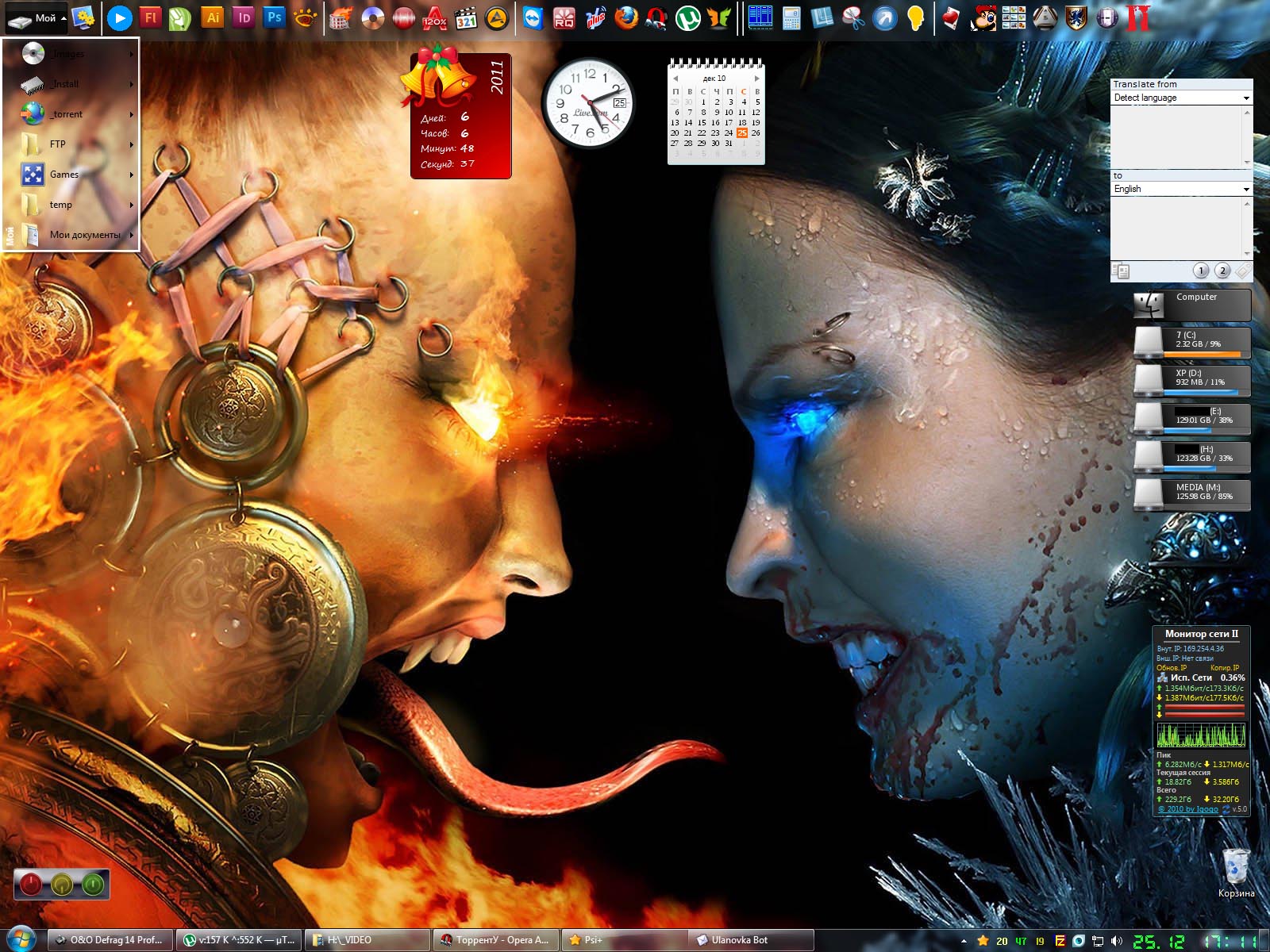Launch Mozilla Firefox from dock
This screenshot has width=1270, height=952.
click(626, 17)
